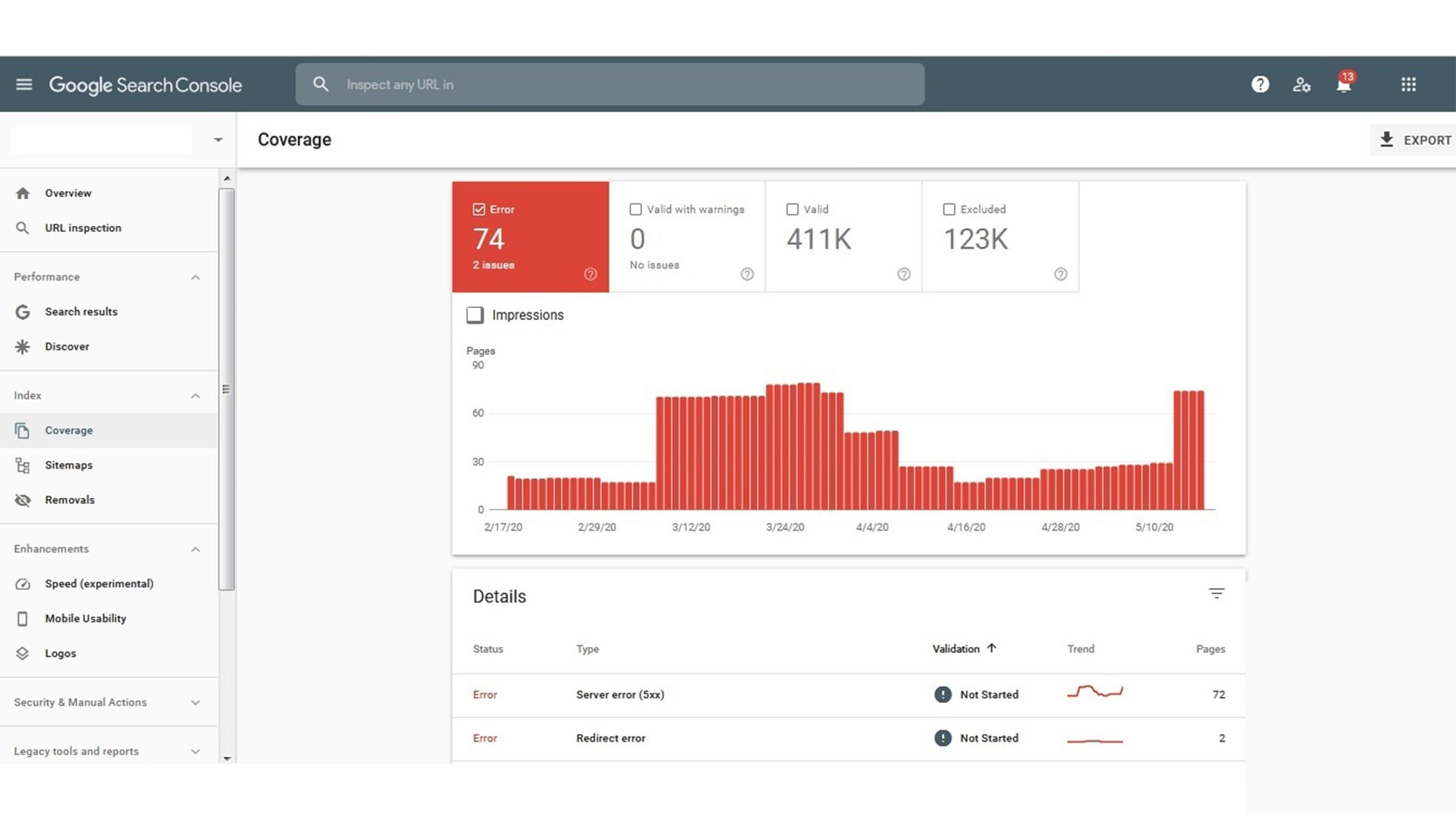The height and width of the screenshot is (819, 1456).
Task: Click the sidebar vertical scrollbar
Action: 226,388
